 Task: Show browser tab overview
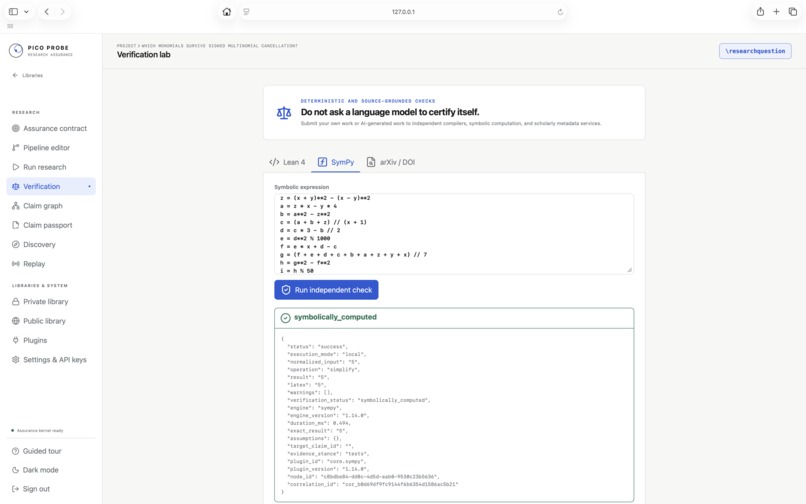tap(793, 12)
